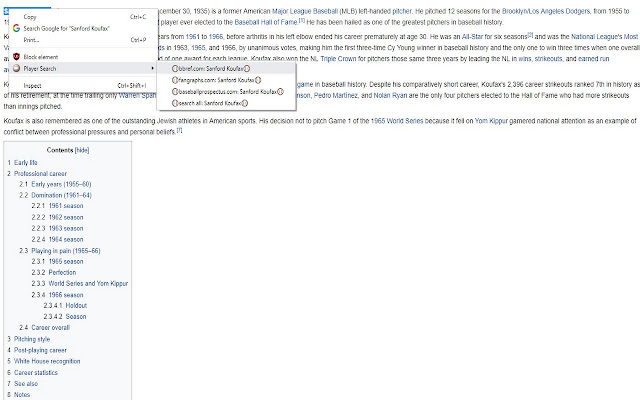The image size is (640, 400).
Task: Click baseball icon right of search all entry
Action: pyautogui.click(x=245, y=103)
